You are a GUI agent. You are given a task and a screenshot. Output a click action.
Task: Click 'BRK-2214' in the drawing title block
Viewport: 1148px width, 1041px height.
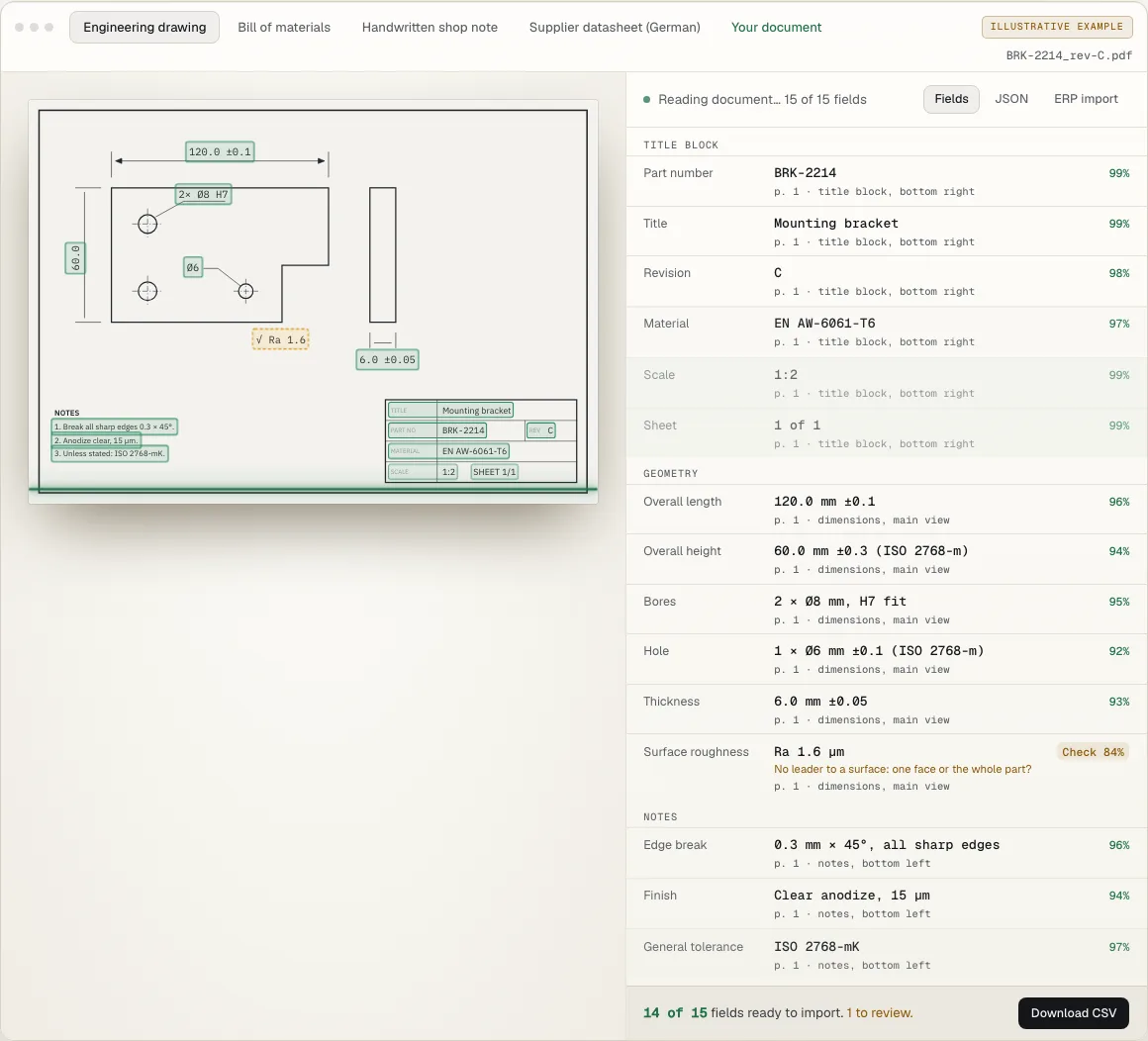pos(463,429)
